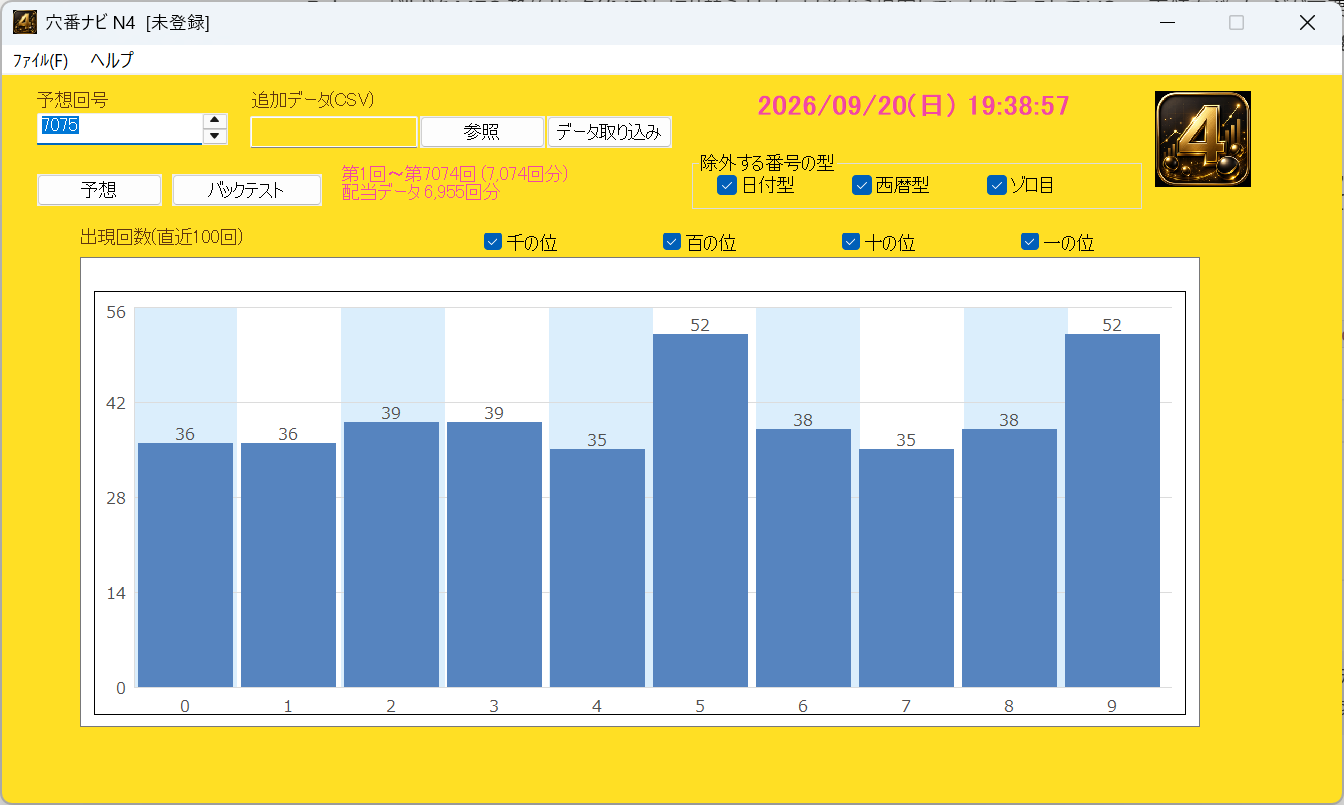
Task: Select the chart bar for digit 5
Action: pyautogui.click(x=700, y=510)
